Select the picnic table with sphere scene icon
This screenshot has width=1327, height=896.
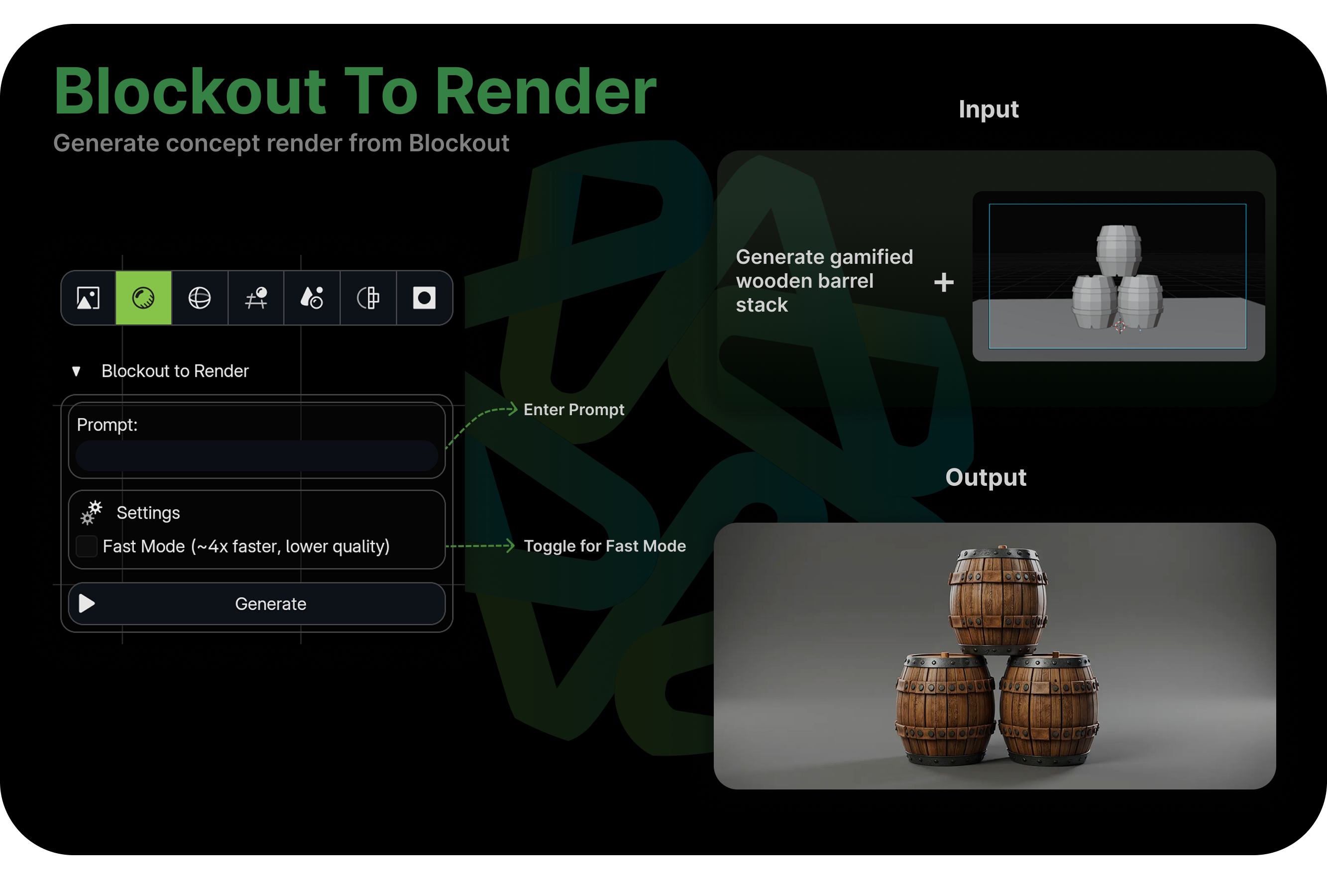tap(256, 298)
